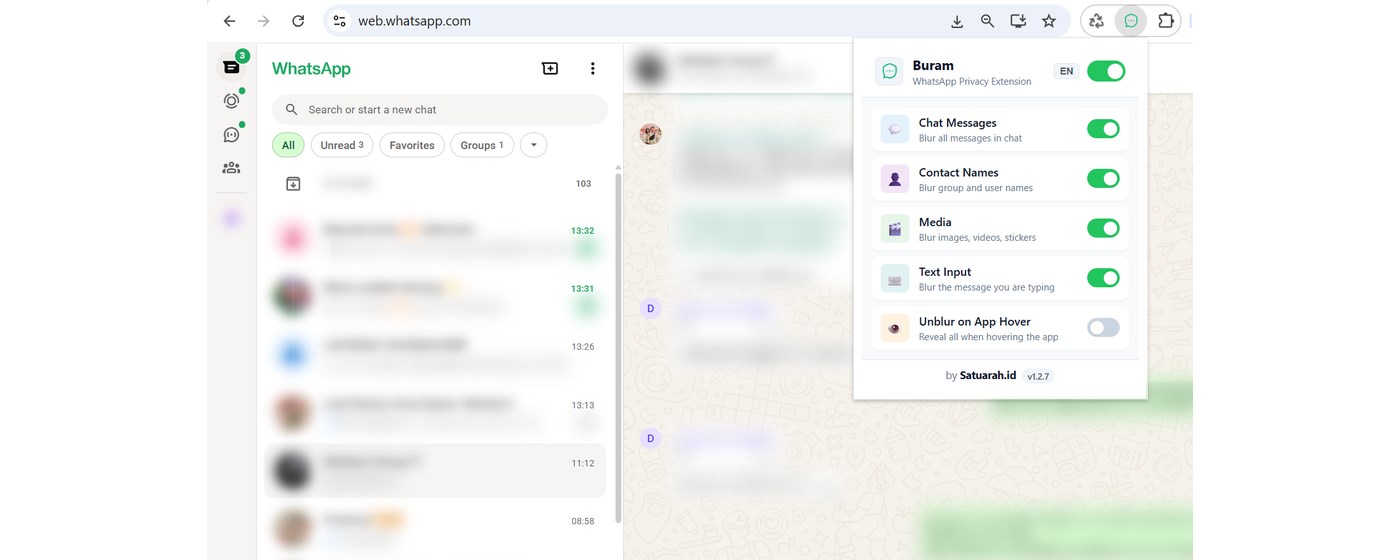Click the chat list vertical scrollbar

click(x=617, y=347)
